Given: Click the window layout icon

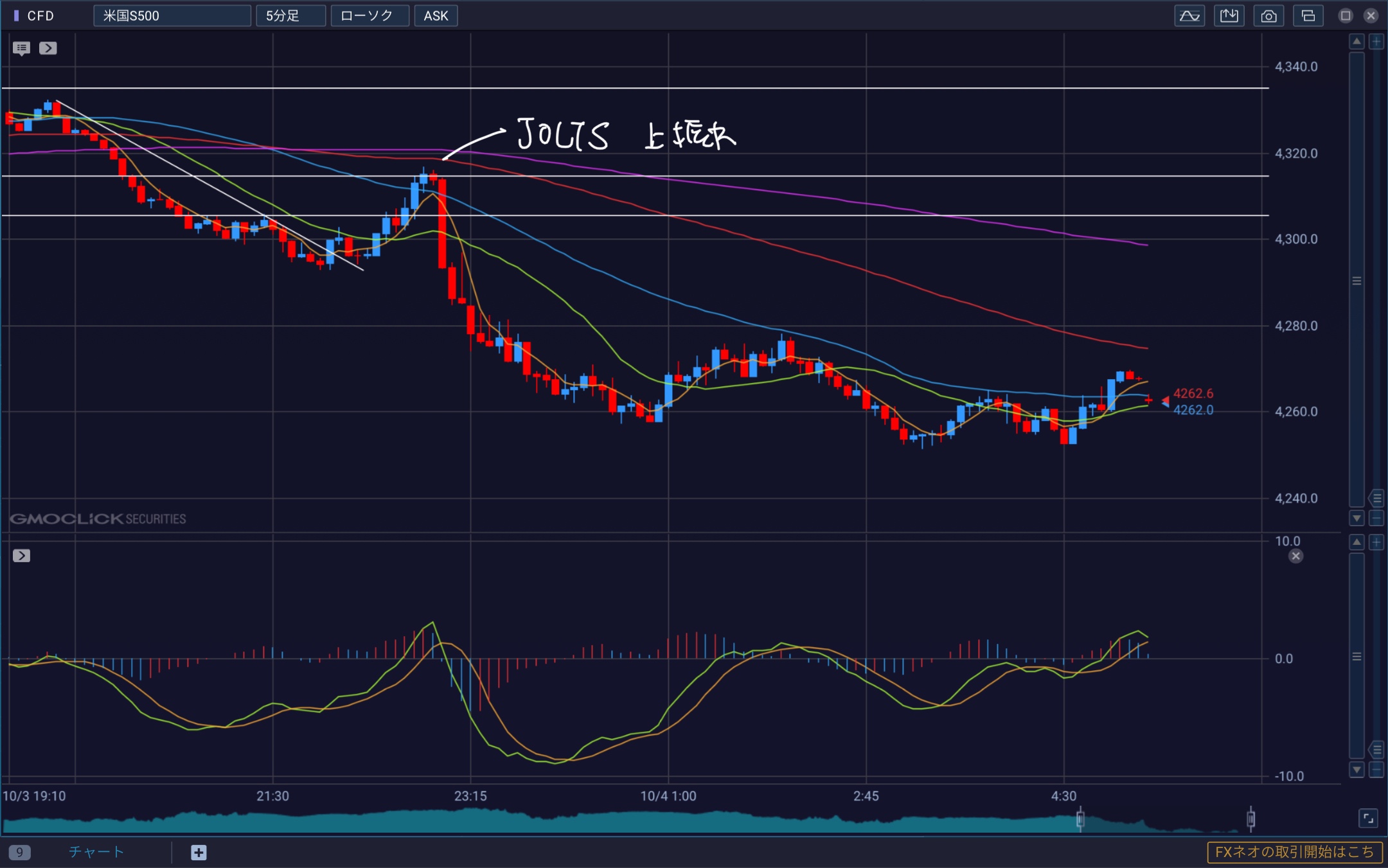Looking at the screenshot, I should pos(1308,16).
